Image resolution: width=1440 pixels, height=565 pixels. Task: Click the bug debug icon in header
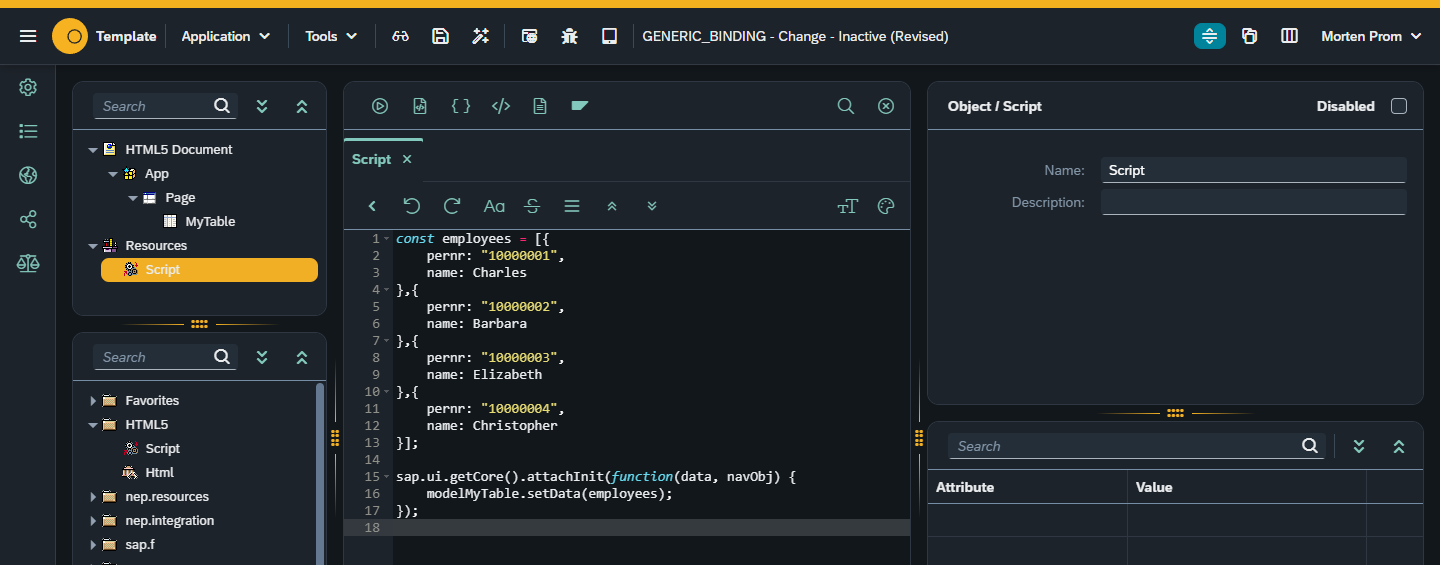[x=569, y=36]
